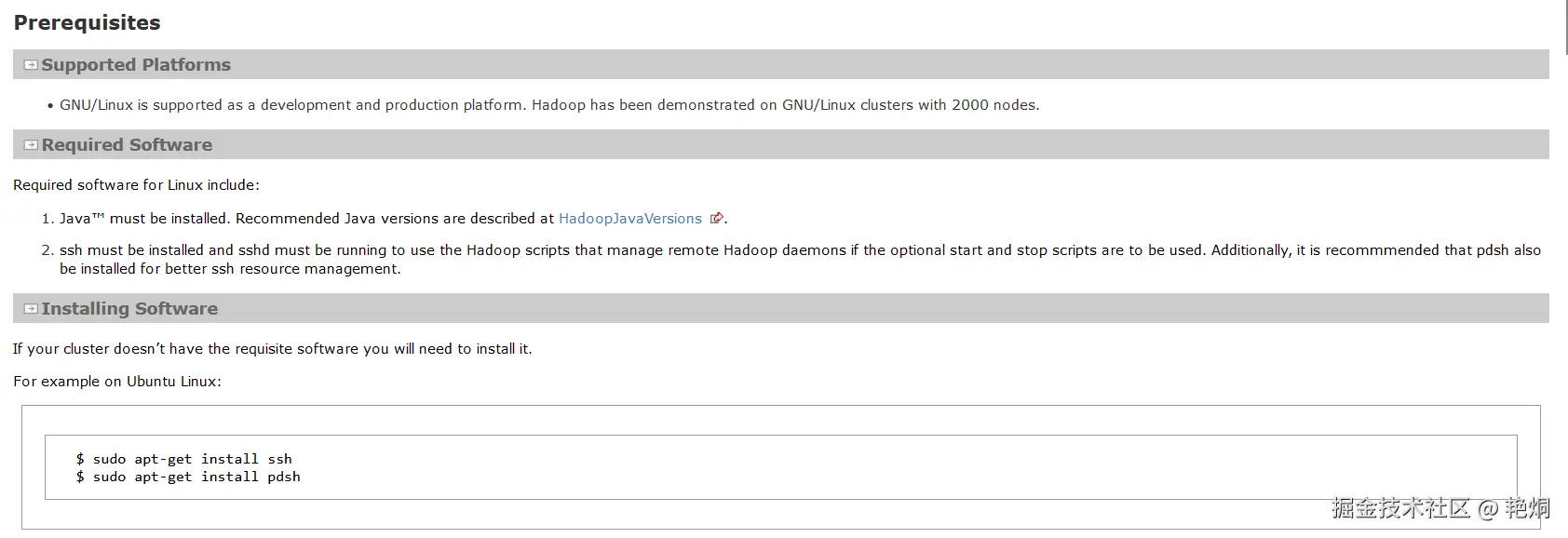The width and height of the screenshot is (1568, 538).
Task: Collapse the Required Software section icon
Action: pyautogui.click(x=31, y=145)
